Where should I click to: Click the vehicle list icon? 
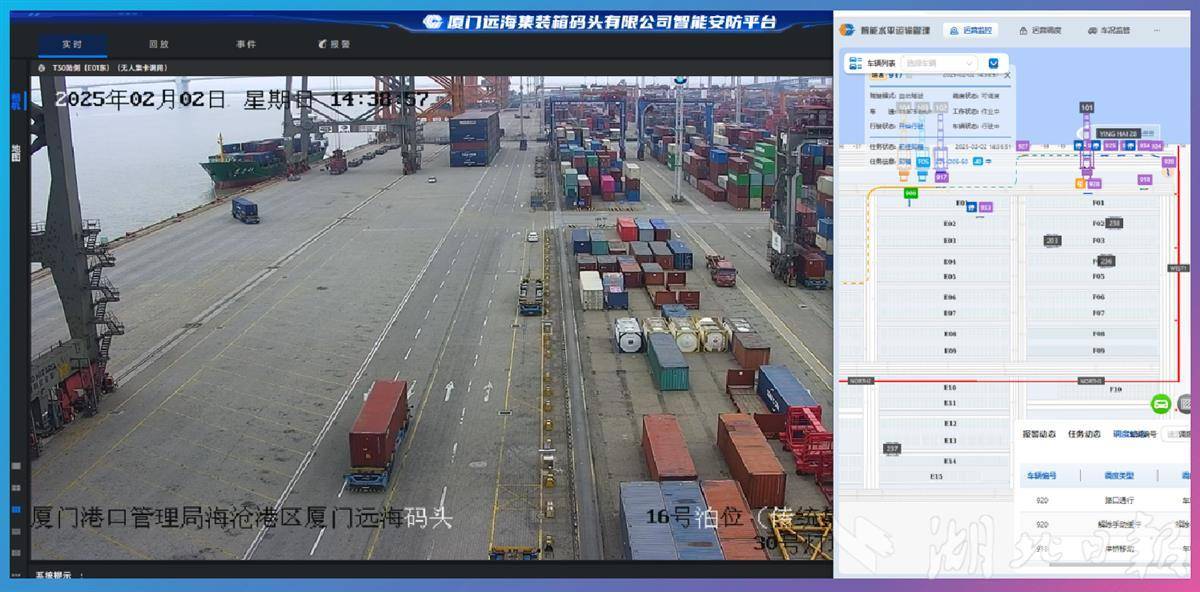[x=855, y=63]
